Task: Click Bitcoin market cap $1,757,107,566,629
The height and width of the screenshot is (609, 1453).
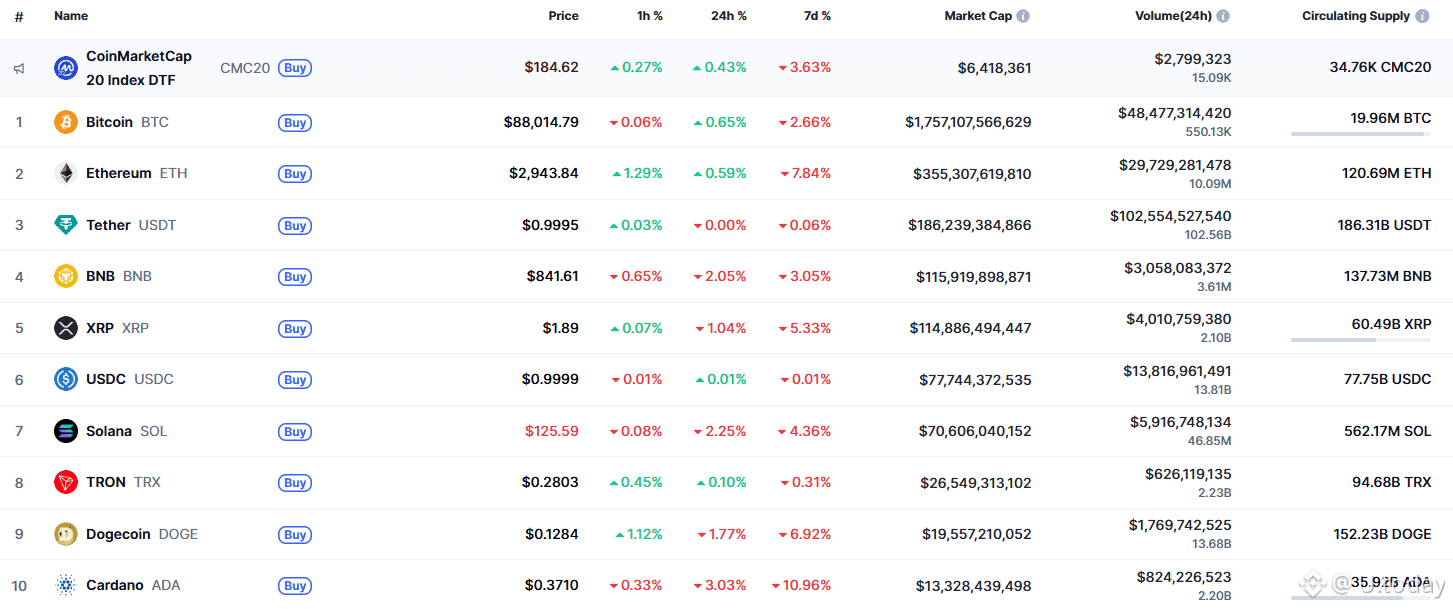Action: pos(968,122)
